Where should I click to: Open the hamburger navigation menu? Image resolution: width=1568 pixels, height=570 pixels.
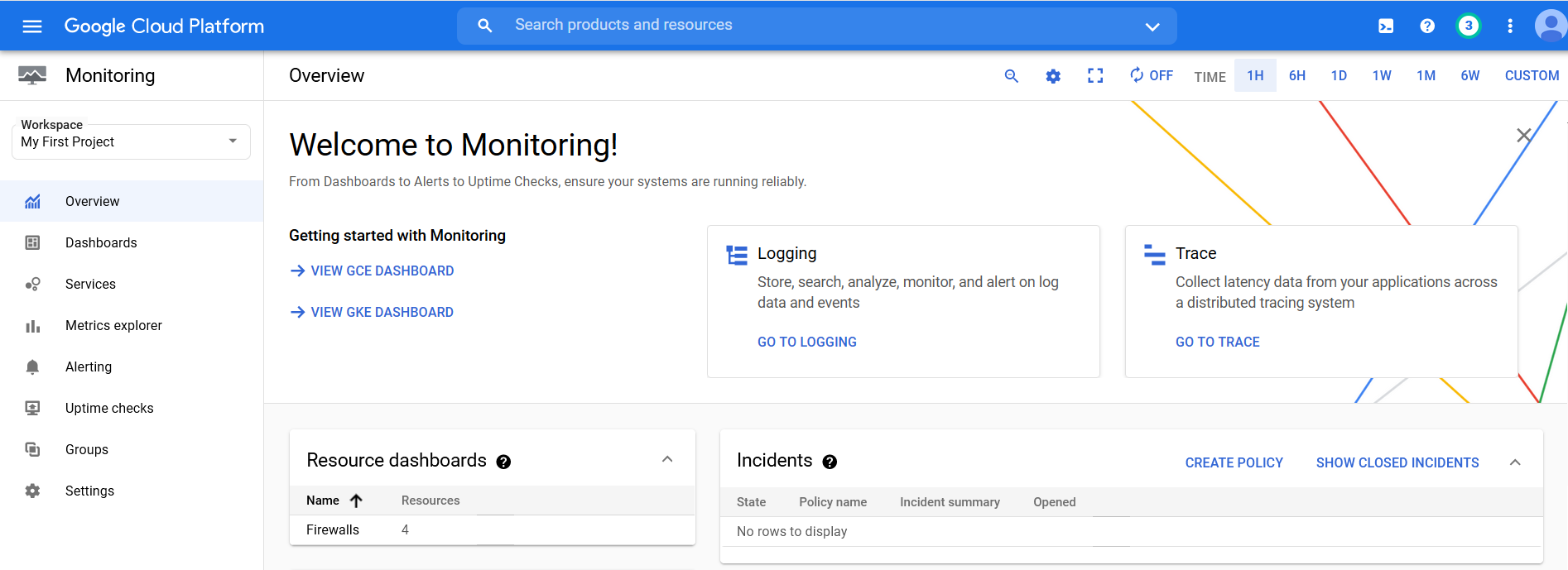tap(32, 26)
